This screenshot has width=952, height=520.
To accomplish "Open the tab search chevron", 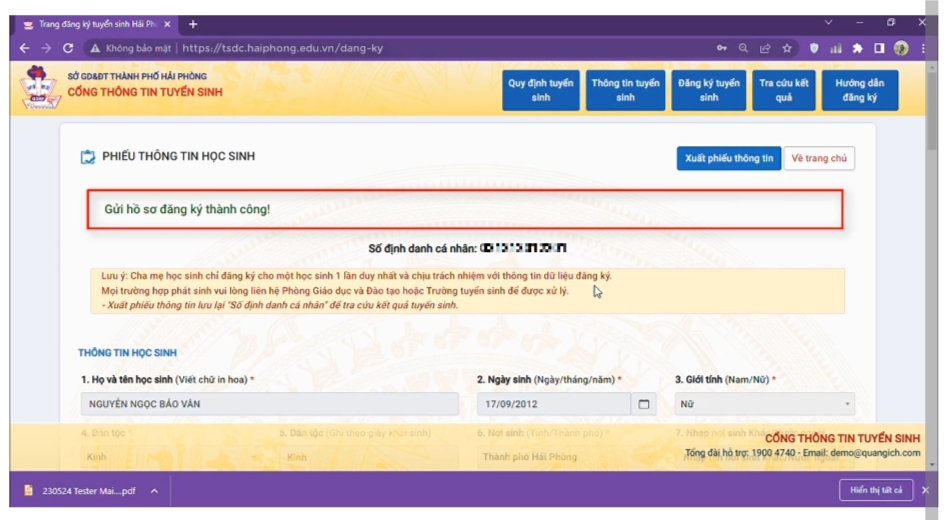I will (828, 23).
